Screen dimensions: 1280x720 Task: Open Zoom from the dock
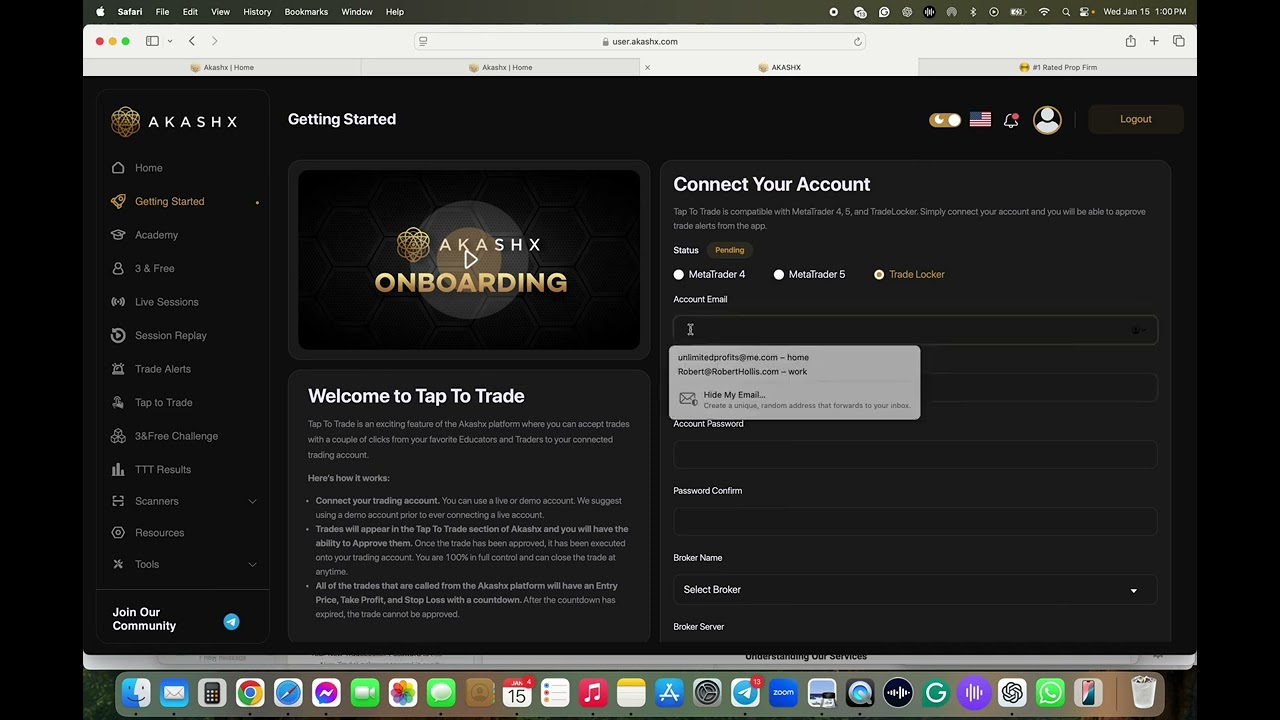[783, 692]
